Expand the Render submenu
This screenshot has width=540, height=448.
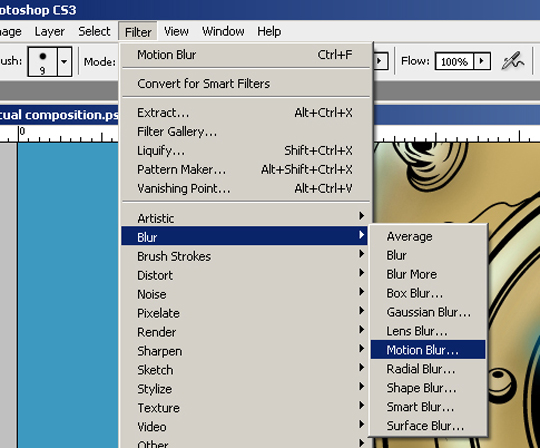click(x=246, y=332)
